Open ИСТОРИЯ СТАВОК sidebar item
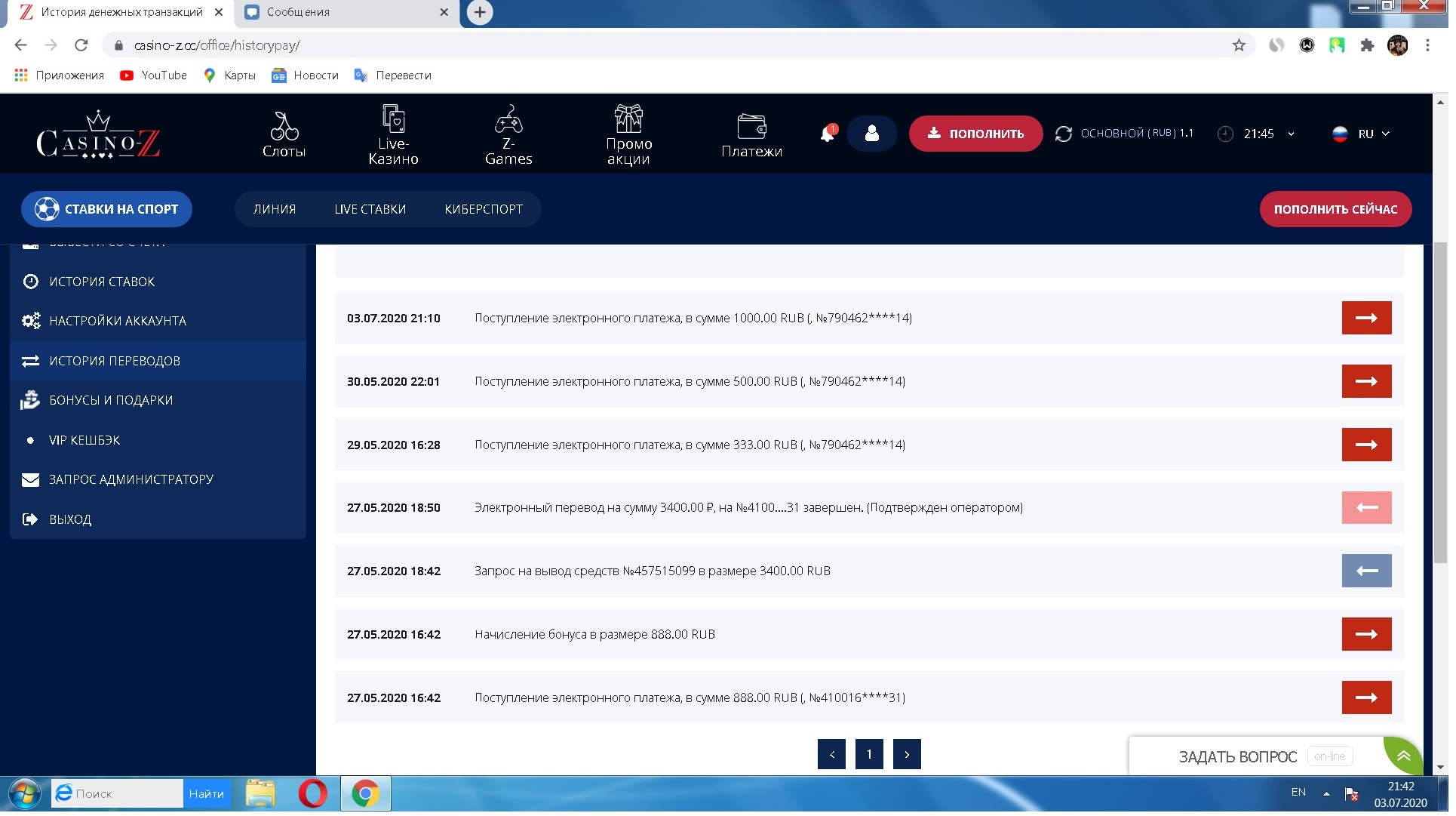1456x816 pixels. [103, 283]
